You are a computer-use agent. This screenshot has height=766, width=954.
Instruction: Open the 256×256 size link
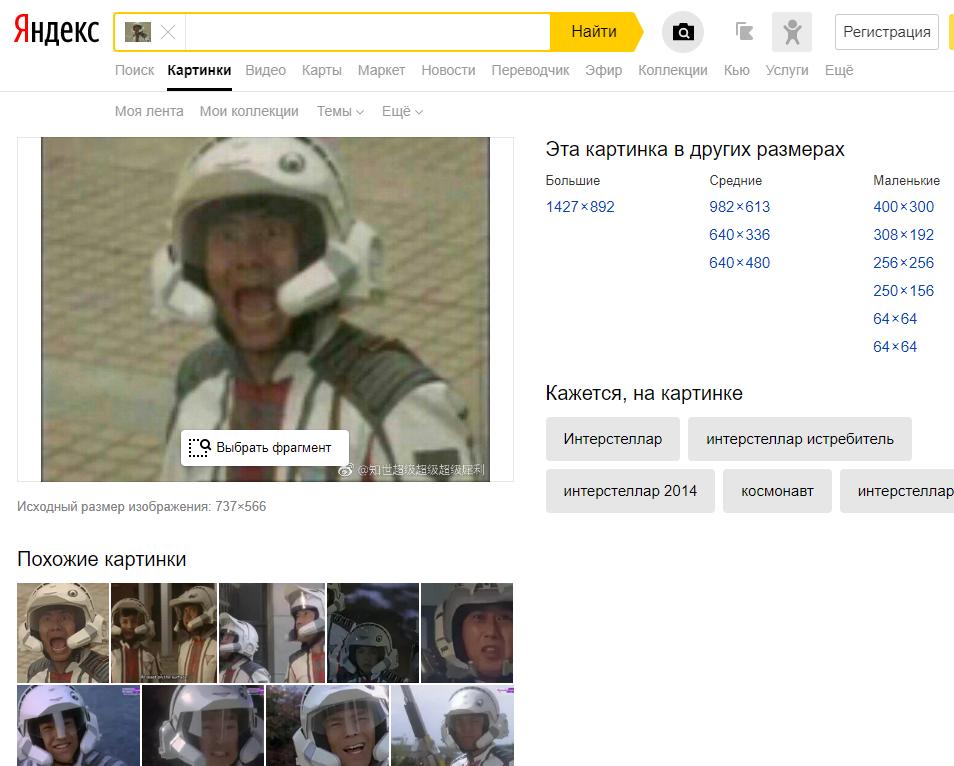click(904, 263)
